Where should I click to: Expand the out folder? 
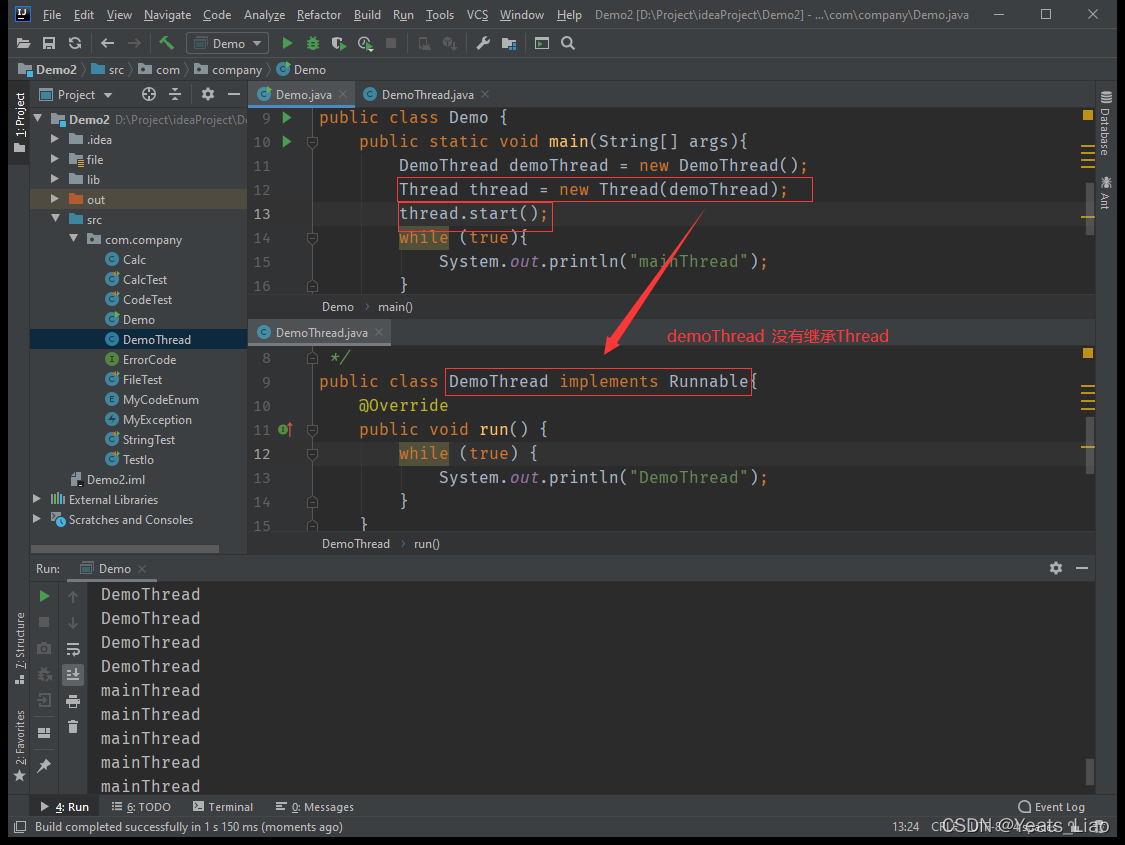(55, 199)
